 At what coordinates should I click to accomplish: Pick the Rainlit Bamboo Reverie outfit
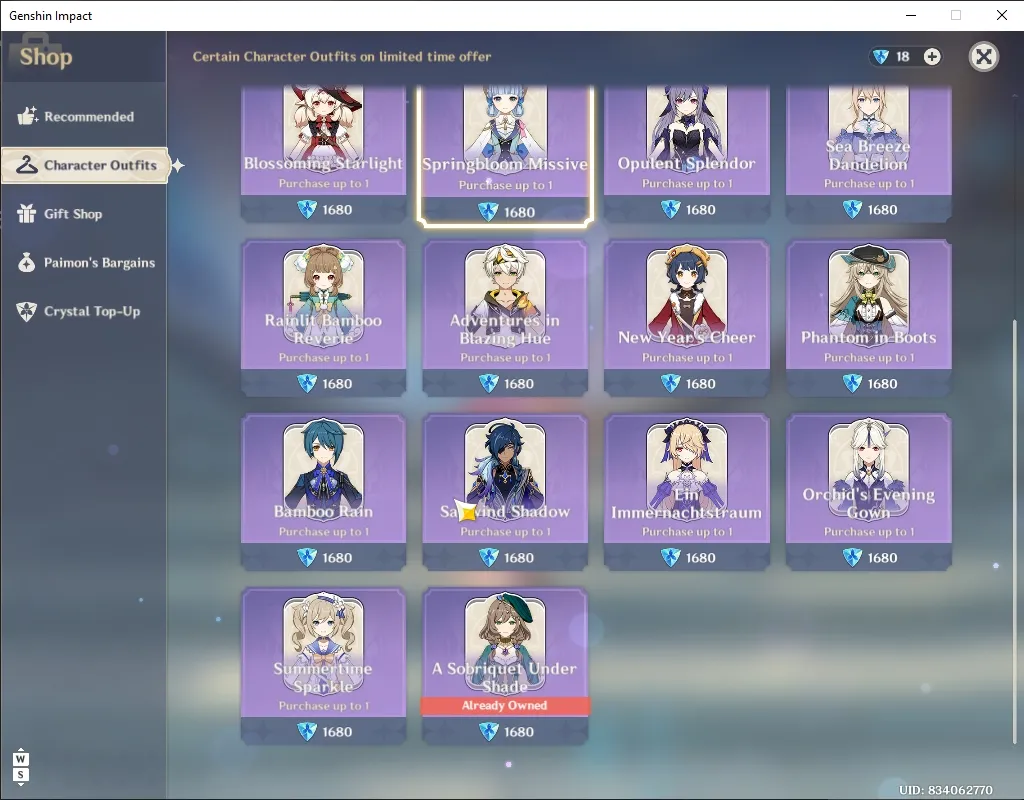(x=323, y=318)
